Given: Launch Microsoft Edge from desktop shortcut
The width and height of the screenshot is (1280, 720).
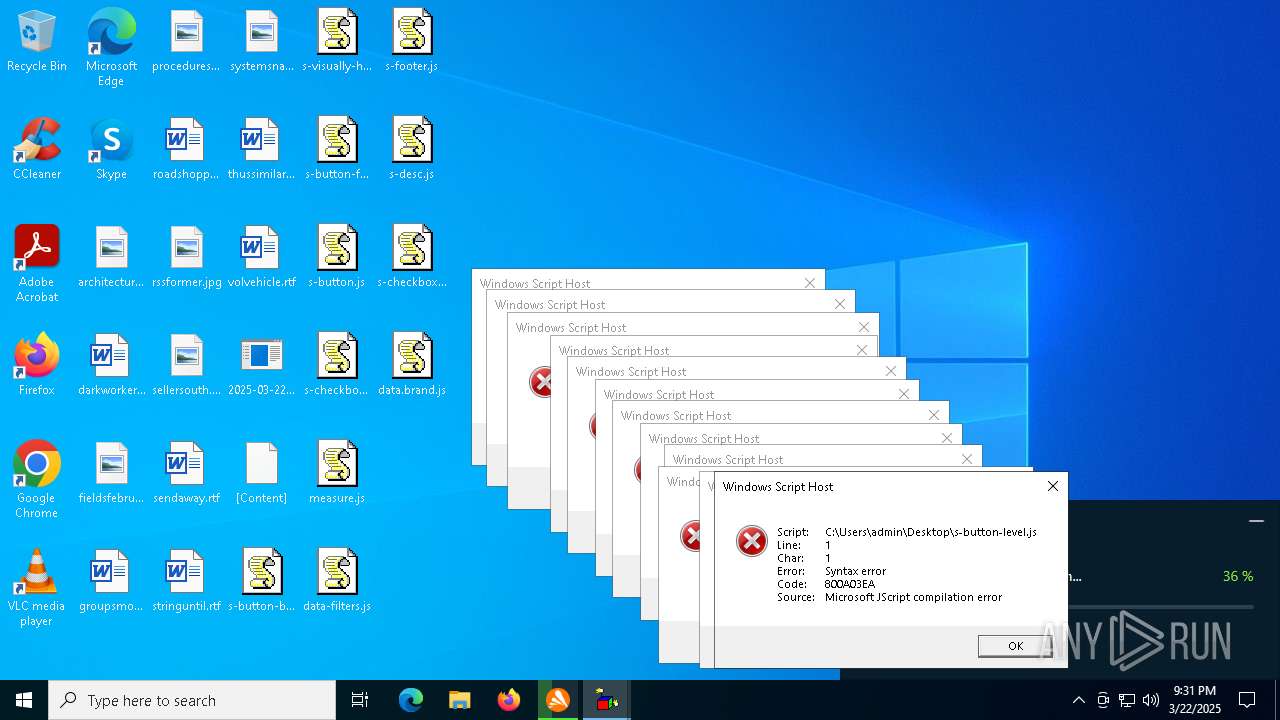Looking at the screenshot, I should [111, 48].
